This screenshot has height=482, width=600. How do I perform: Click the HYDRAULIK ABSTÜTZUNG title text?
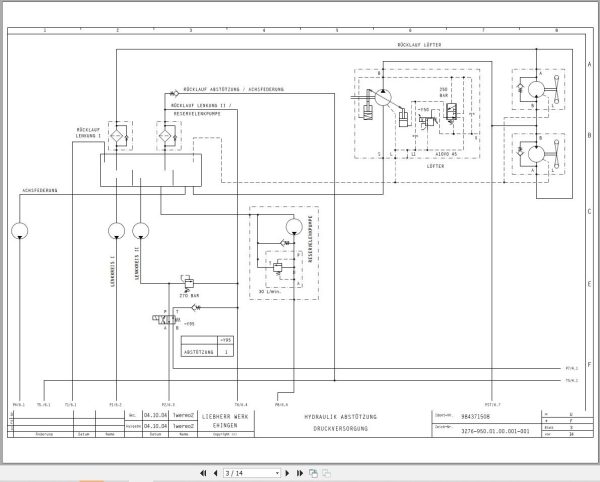click(340, 417)
